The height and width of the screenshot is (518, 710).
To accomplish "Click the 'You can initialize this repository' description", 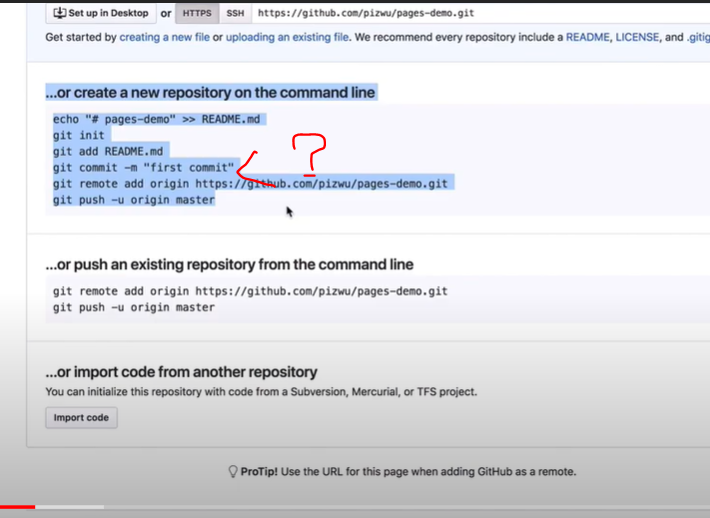I will point(261,392).
